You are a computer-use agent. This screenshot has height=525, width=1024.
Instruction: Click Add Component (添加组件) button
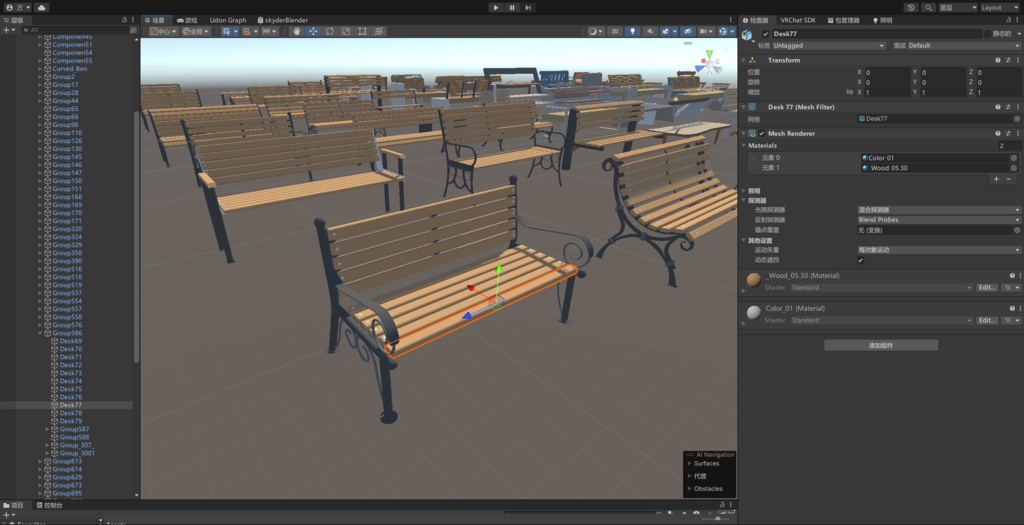tap(881, 345)
